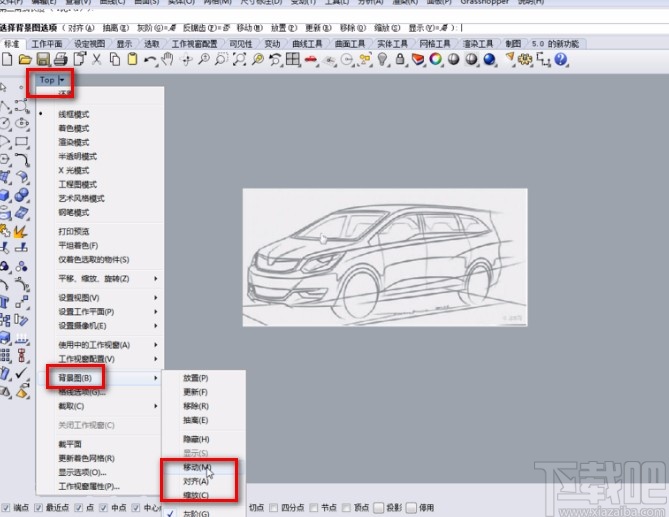
Task: Click the New file icon in toolbar
Action: [x=8, y=60]
